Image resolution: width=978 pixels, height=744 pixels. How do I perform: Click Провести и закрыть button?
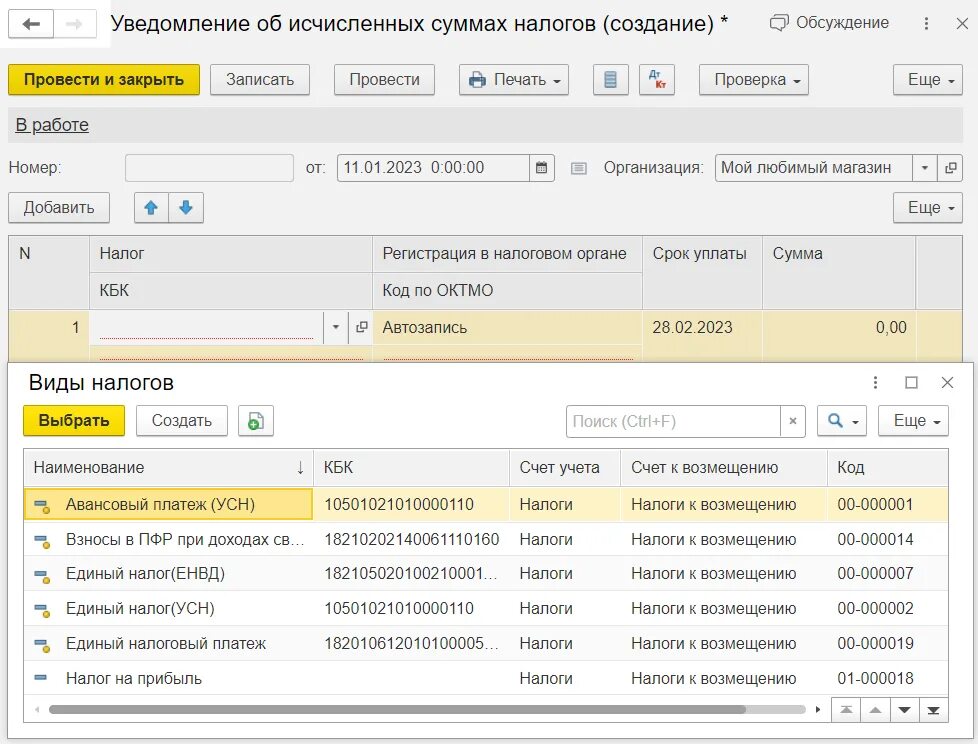(x=104, y=80)
